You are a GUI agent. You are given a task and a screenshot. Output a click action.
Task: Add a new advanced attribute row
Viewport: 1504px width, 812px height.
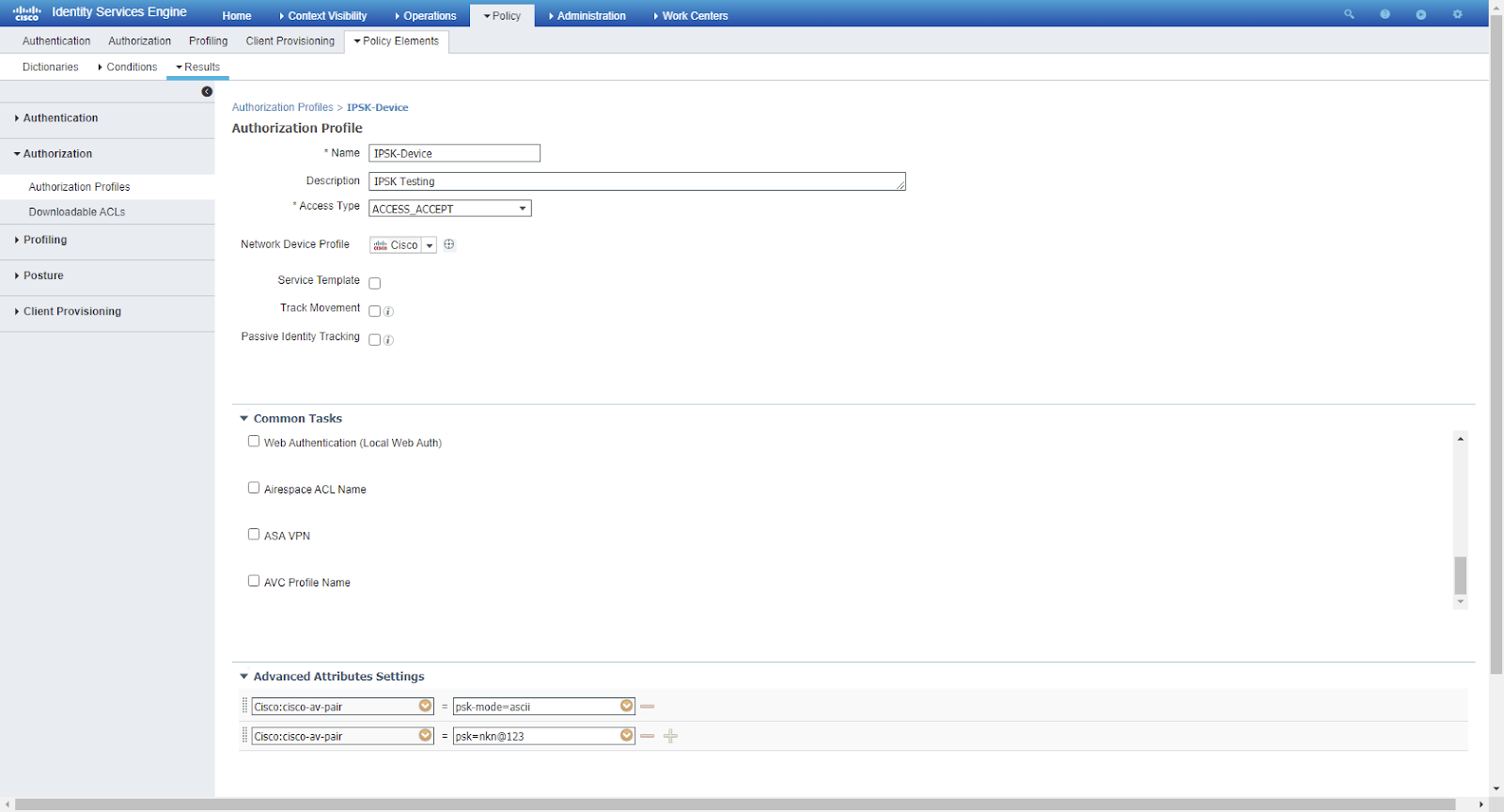pos(670,736)
